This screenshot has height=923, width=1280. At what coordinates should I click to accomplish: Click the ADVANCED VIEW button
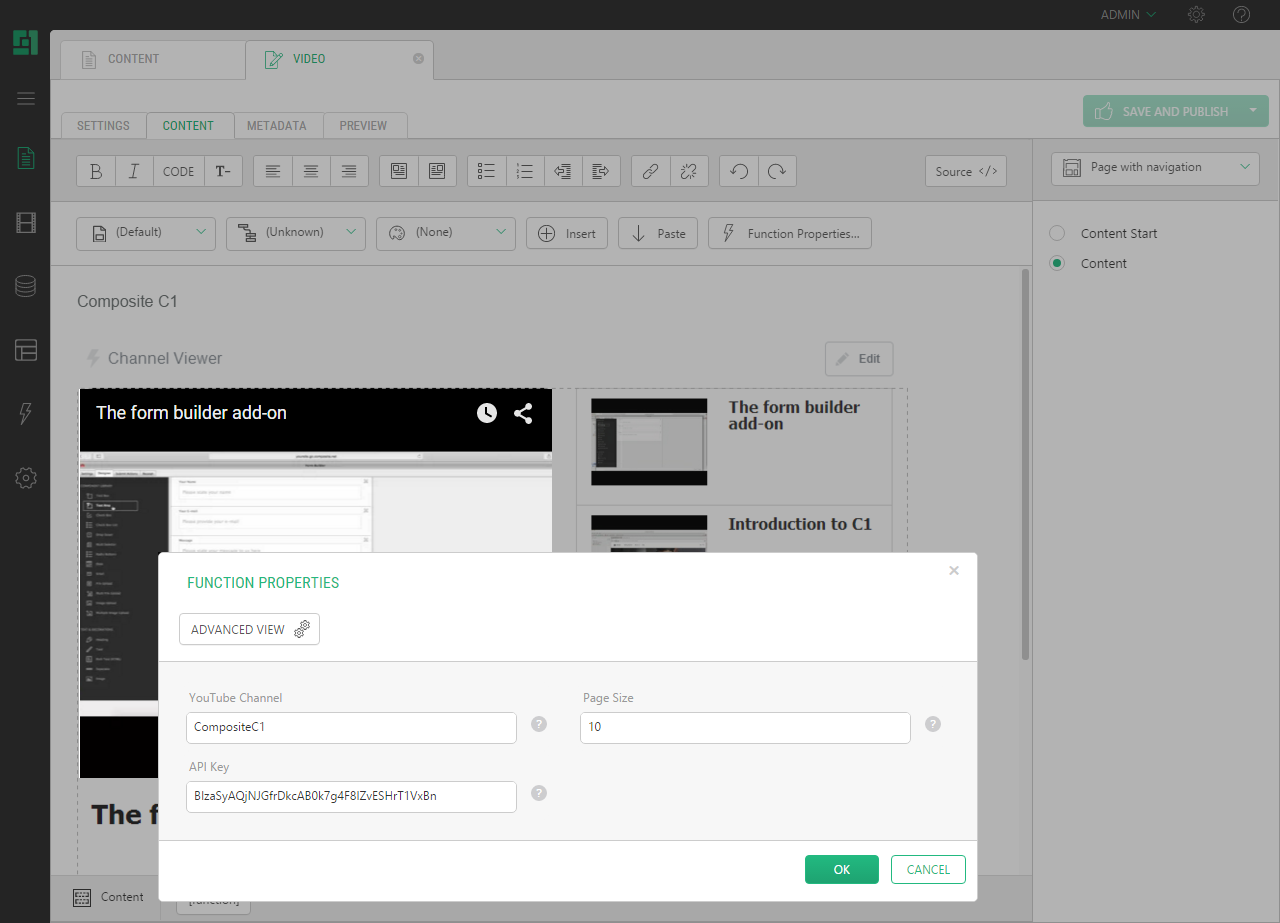249,629
